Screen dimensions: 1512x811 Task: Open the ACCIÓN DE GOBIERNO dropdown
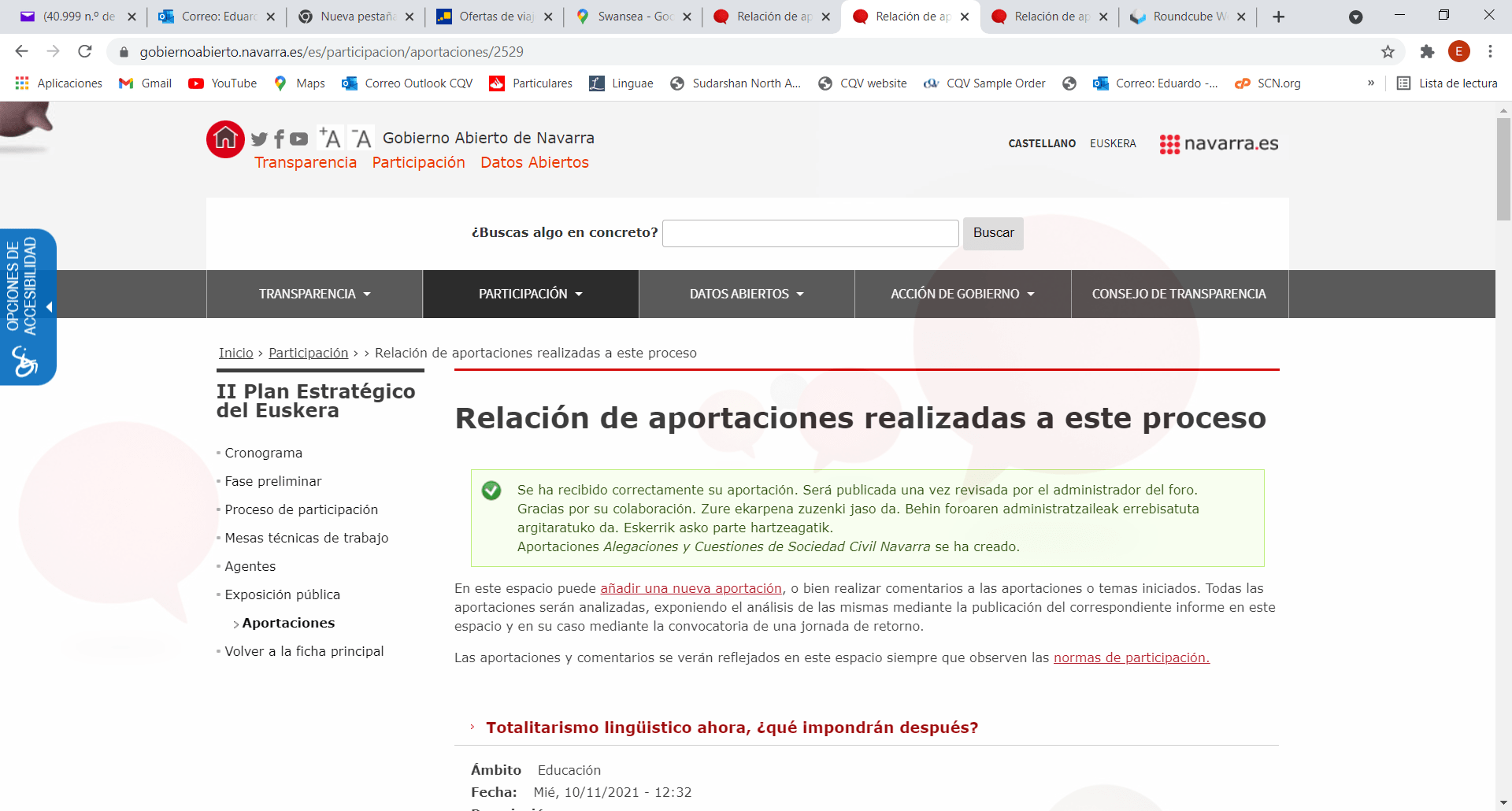[962, 294]
